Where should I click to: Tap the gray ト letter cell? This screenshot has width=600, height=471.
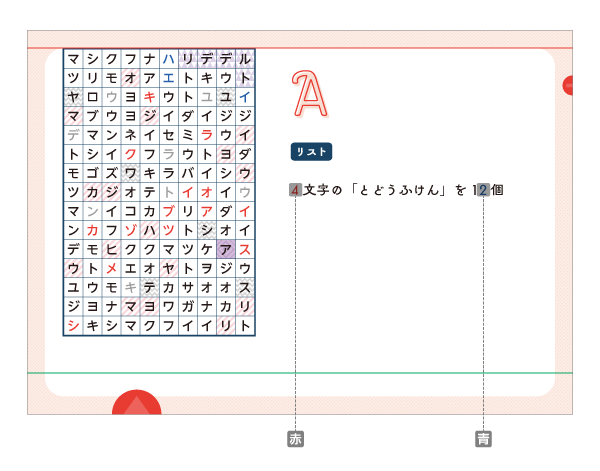click(168, 192)
